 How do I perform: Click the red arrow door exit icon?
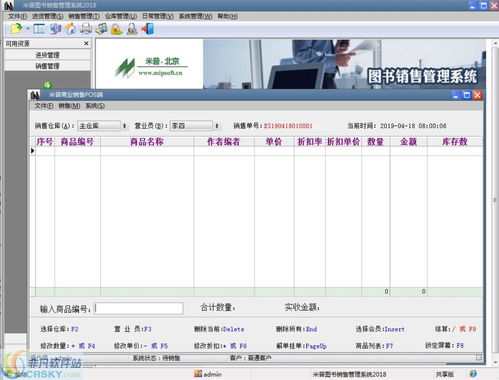(x=147, y=29)
